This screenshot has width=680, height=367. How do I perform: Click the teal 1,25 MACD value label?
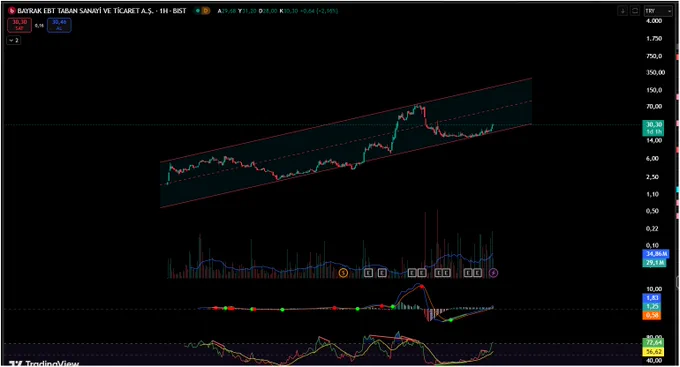652,307
